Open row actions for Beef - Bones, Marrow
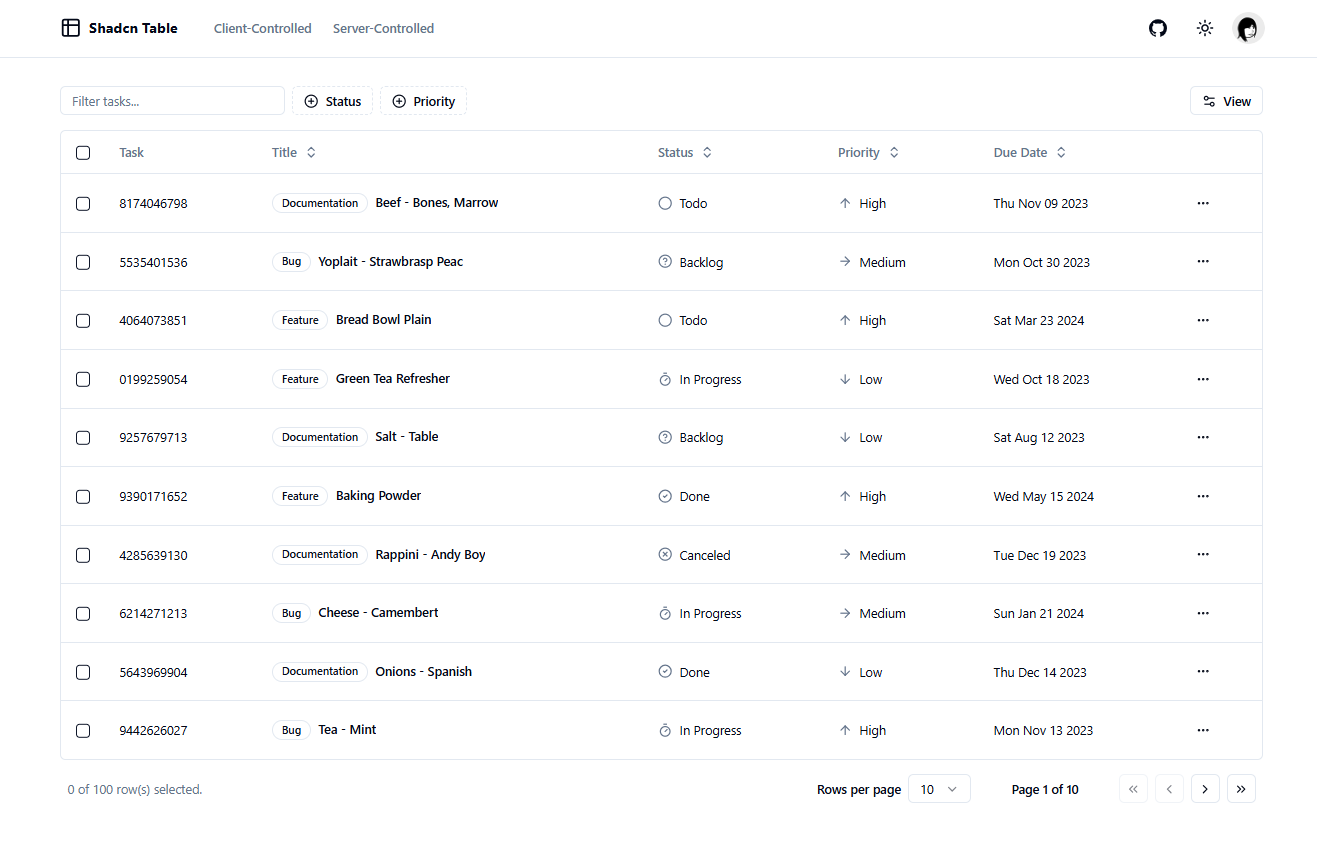Image resolution: width=1317 pixels, height=849 pixels. pyautogui.click(x=1203, y=203)
